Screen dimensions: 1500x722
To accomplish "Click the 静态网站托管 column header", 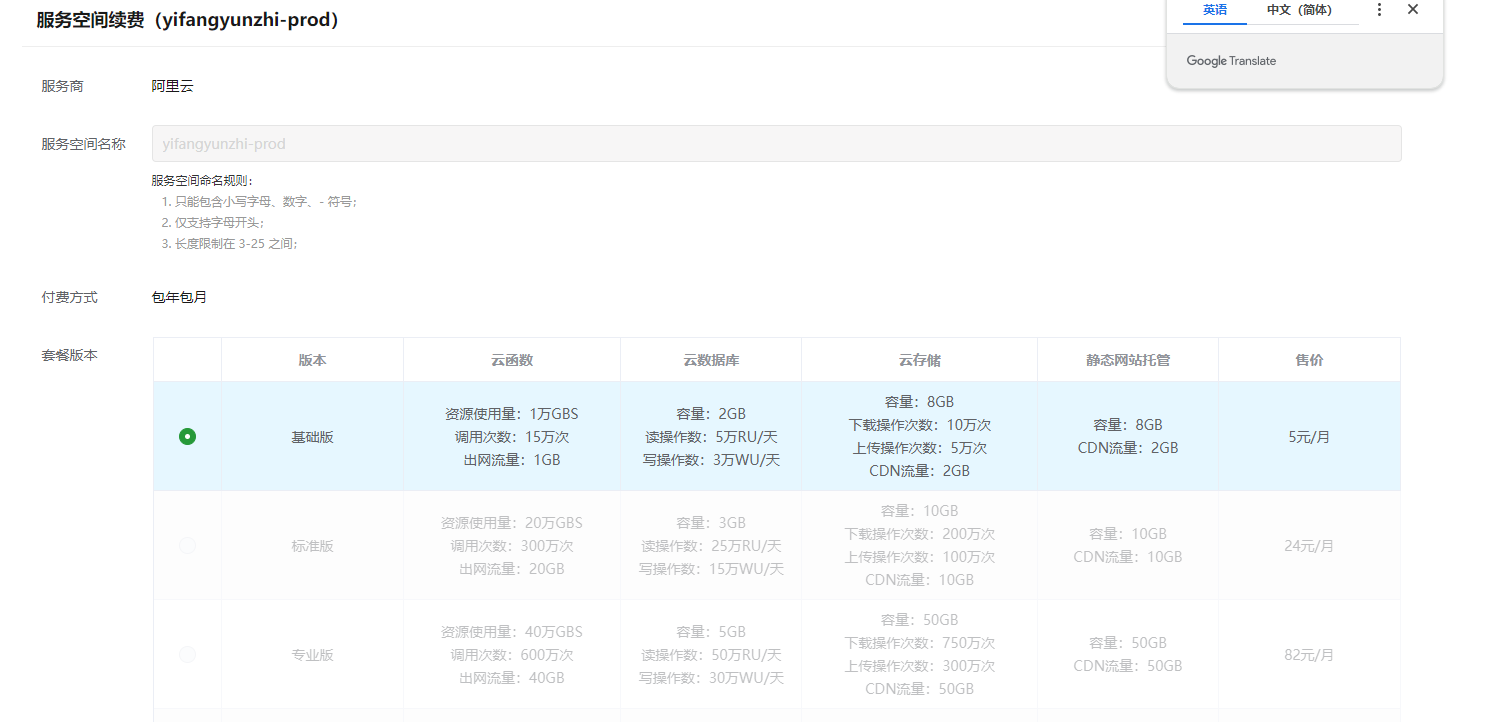I will click(x=1128, y=360).
